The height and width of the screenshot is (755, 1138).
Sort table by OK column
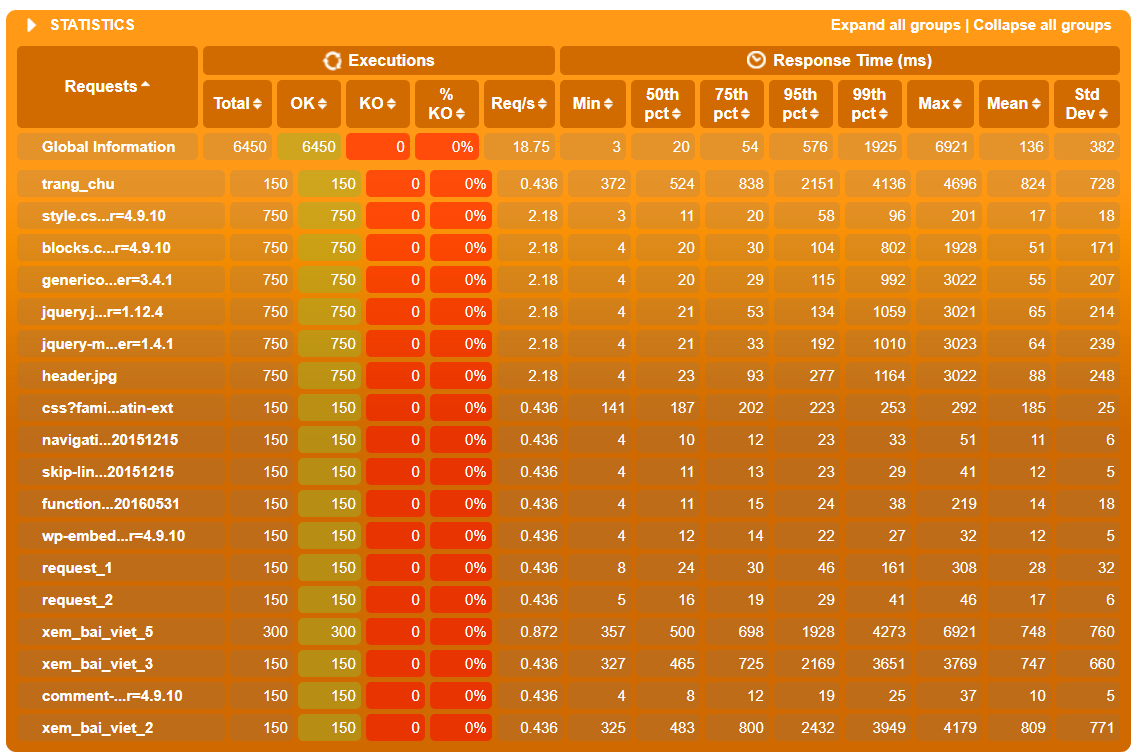pos(308,104)
